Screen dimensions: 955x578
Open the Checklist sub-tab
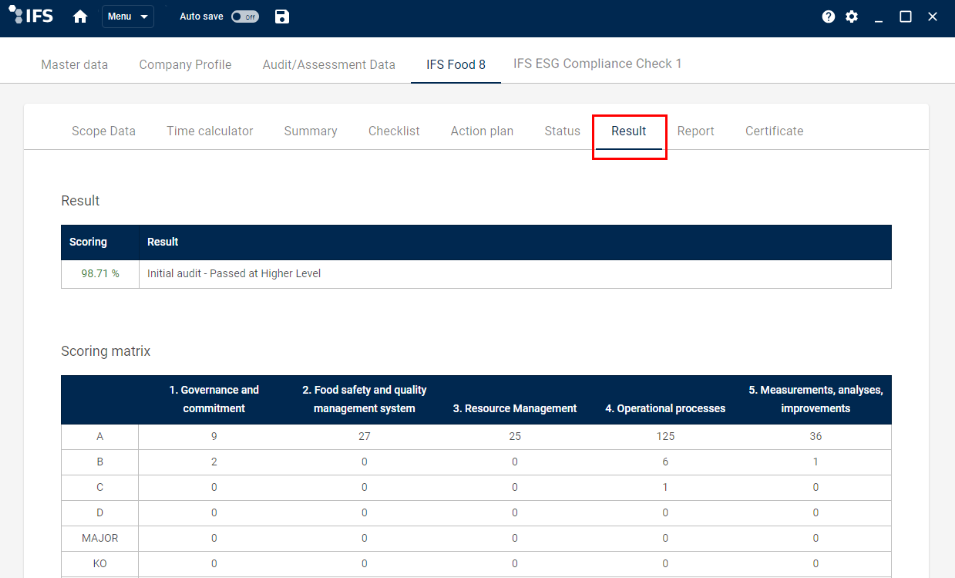point(394,131)
